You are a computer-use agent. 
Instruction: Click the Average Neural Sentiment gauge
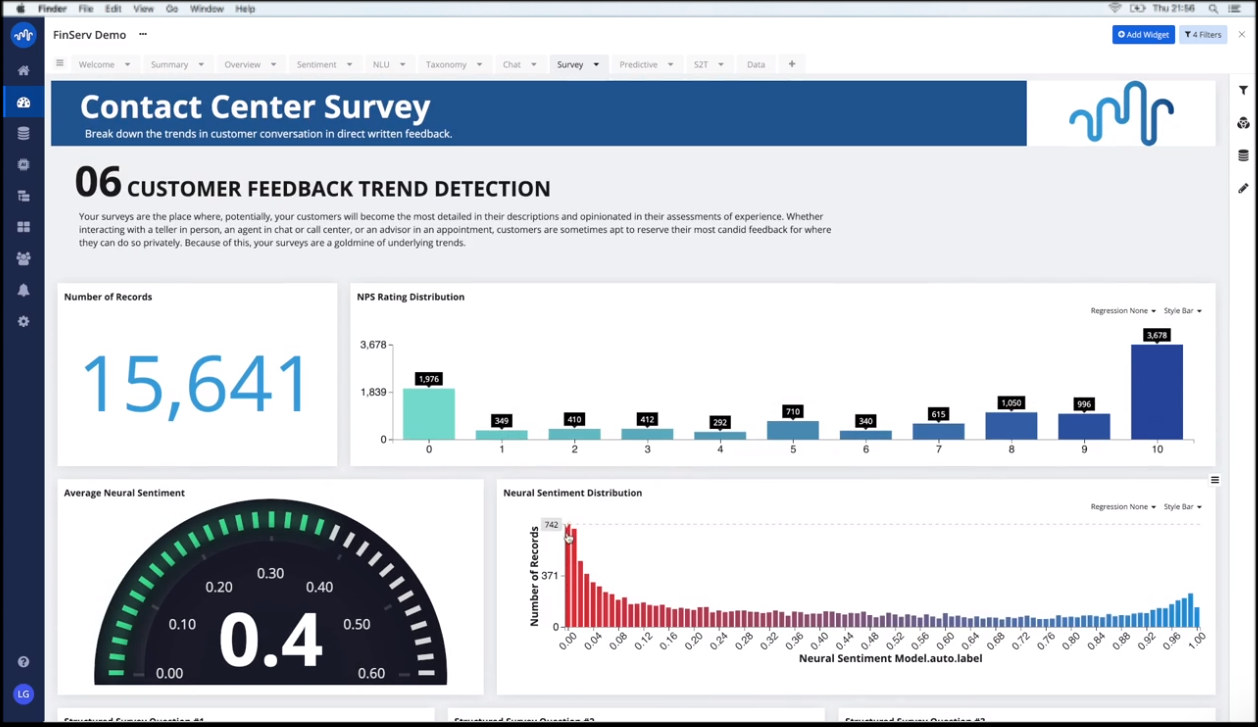(x=270, y=590)
